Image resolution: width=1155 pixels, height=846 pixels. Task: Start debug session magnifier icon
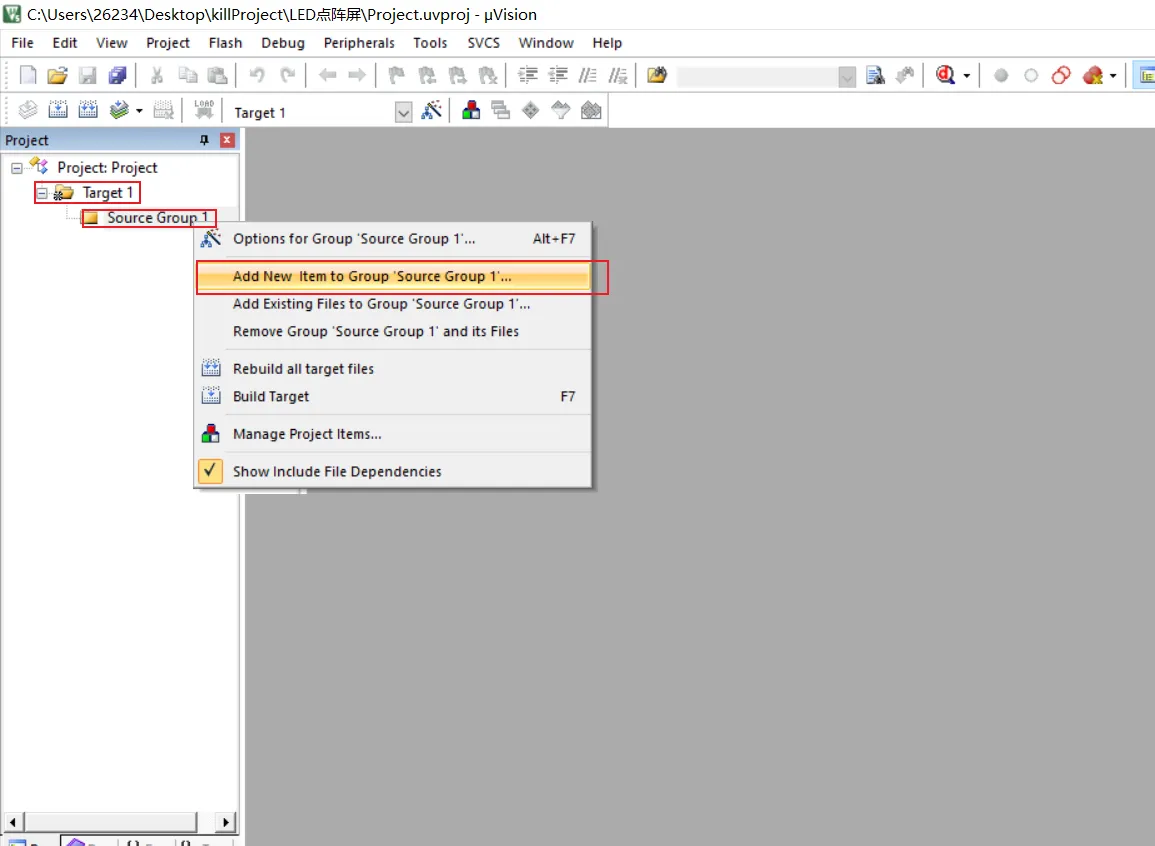(945, 75)
